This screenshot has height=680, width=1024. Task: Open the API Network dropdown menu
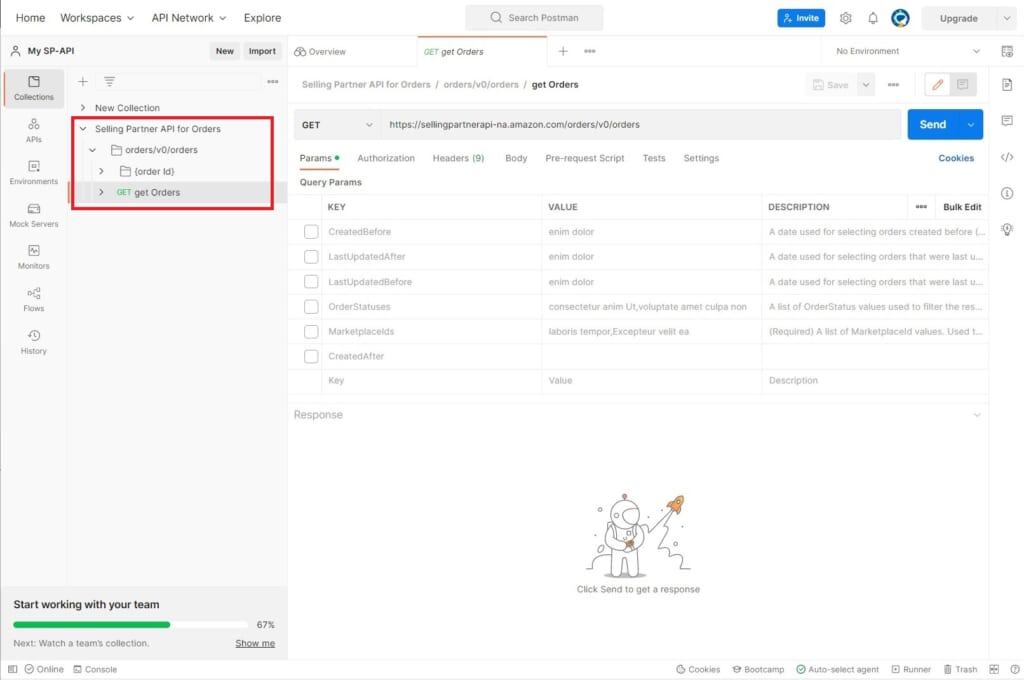tap(189, 18)
